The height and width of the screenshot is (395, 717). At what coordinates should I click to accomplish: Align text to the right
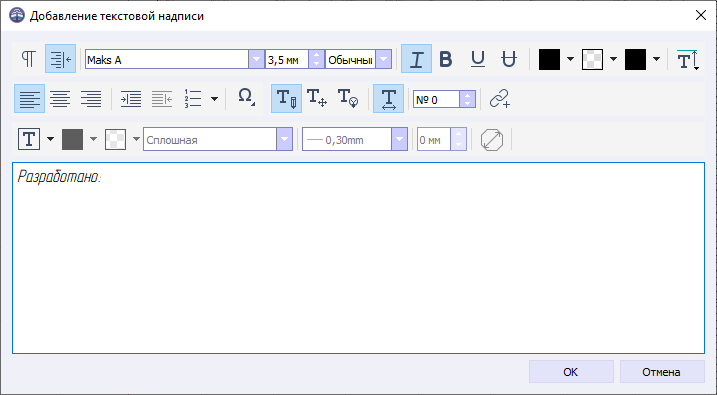pos(91,98)
